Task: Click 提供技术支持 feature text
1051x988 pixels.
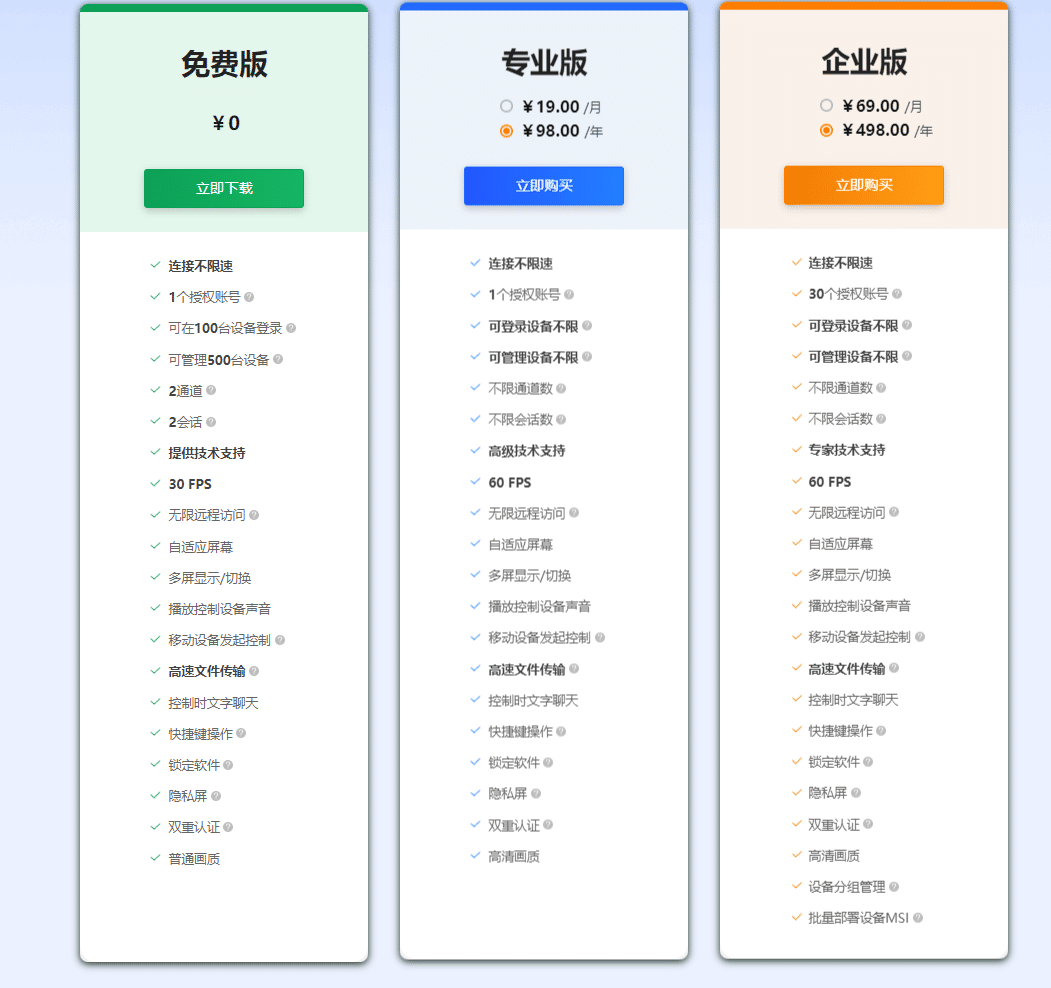Action: (206, 453)
